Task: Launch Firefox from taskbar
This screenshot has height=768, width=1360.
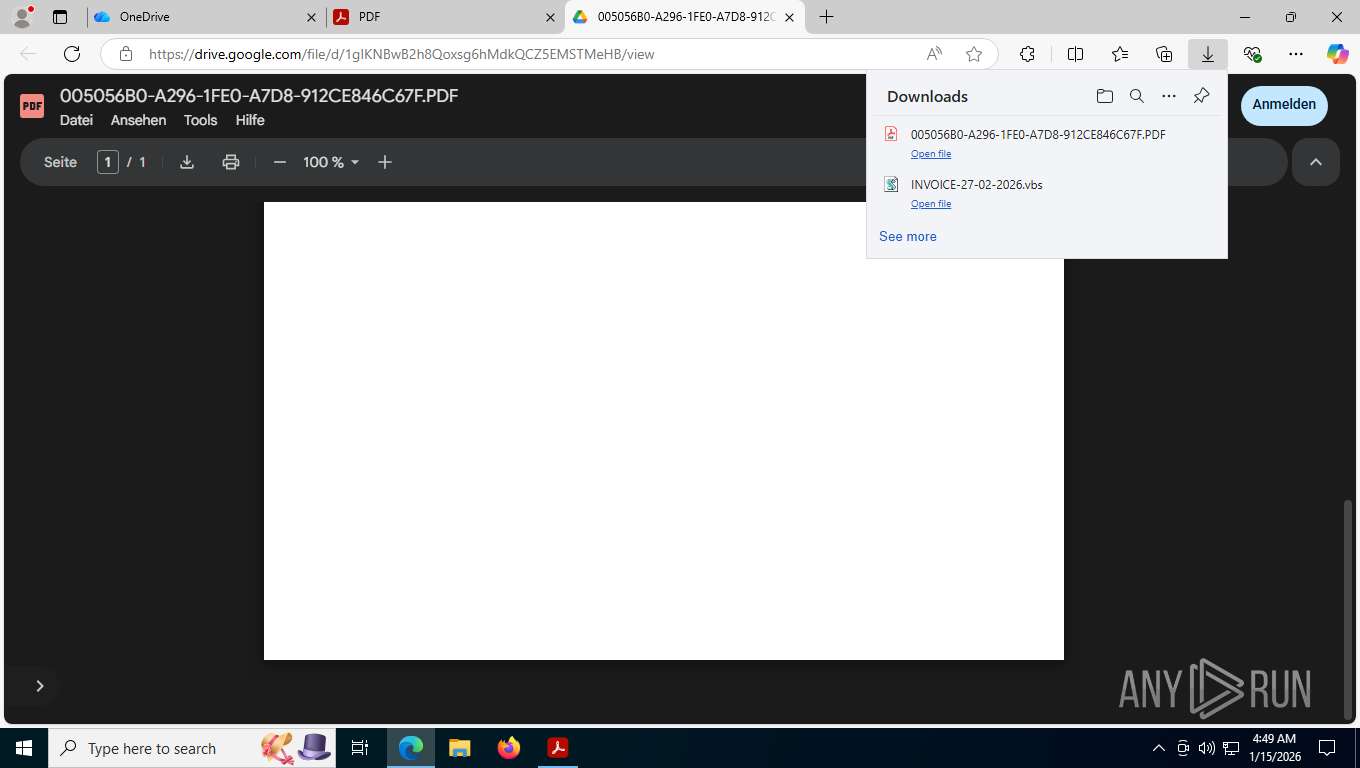Action: [x=509, y=748]
